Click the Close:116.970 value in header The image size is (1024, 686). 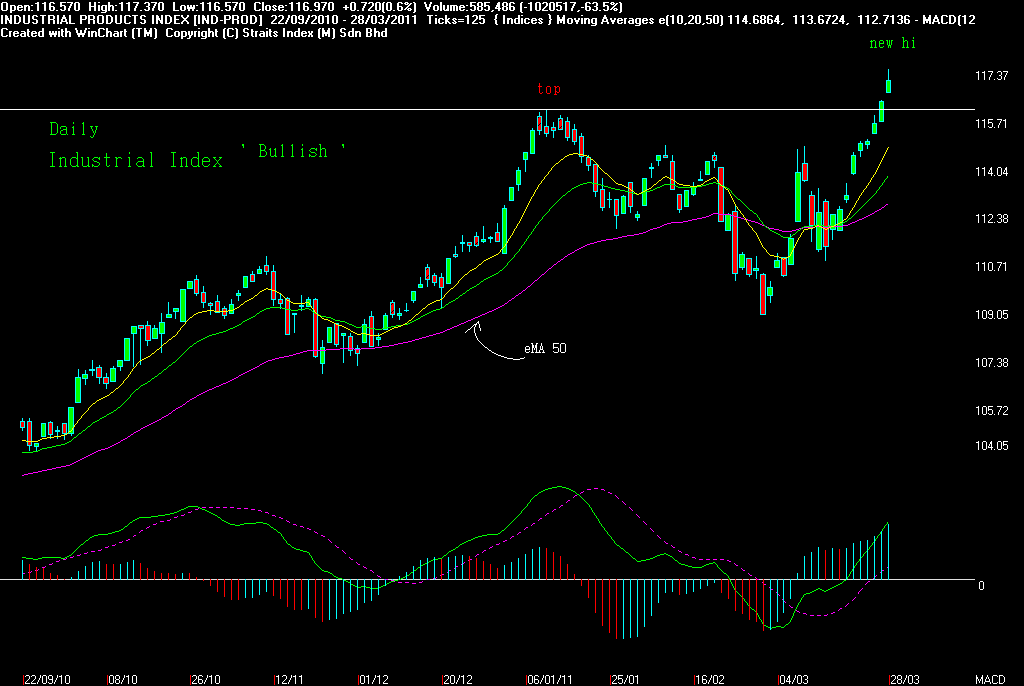click(x=293, y=7)
